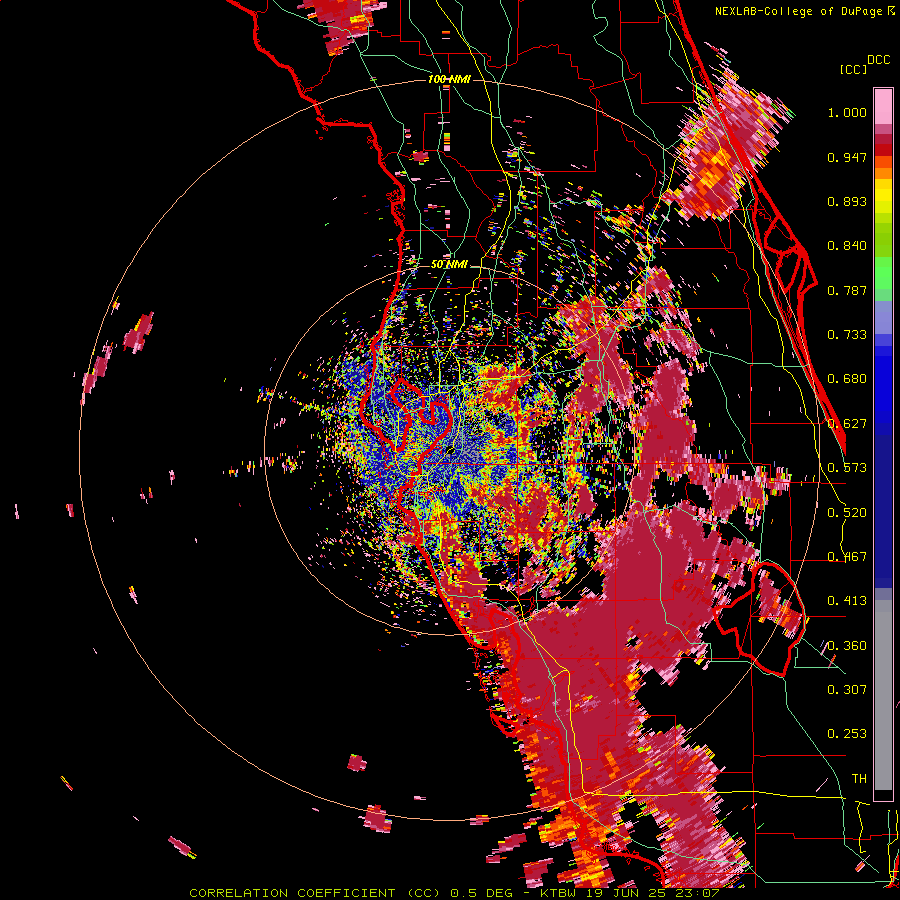Select the 0.413 color scale label
The width and height of the screenshot is (900, 900).
point(847,601)
